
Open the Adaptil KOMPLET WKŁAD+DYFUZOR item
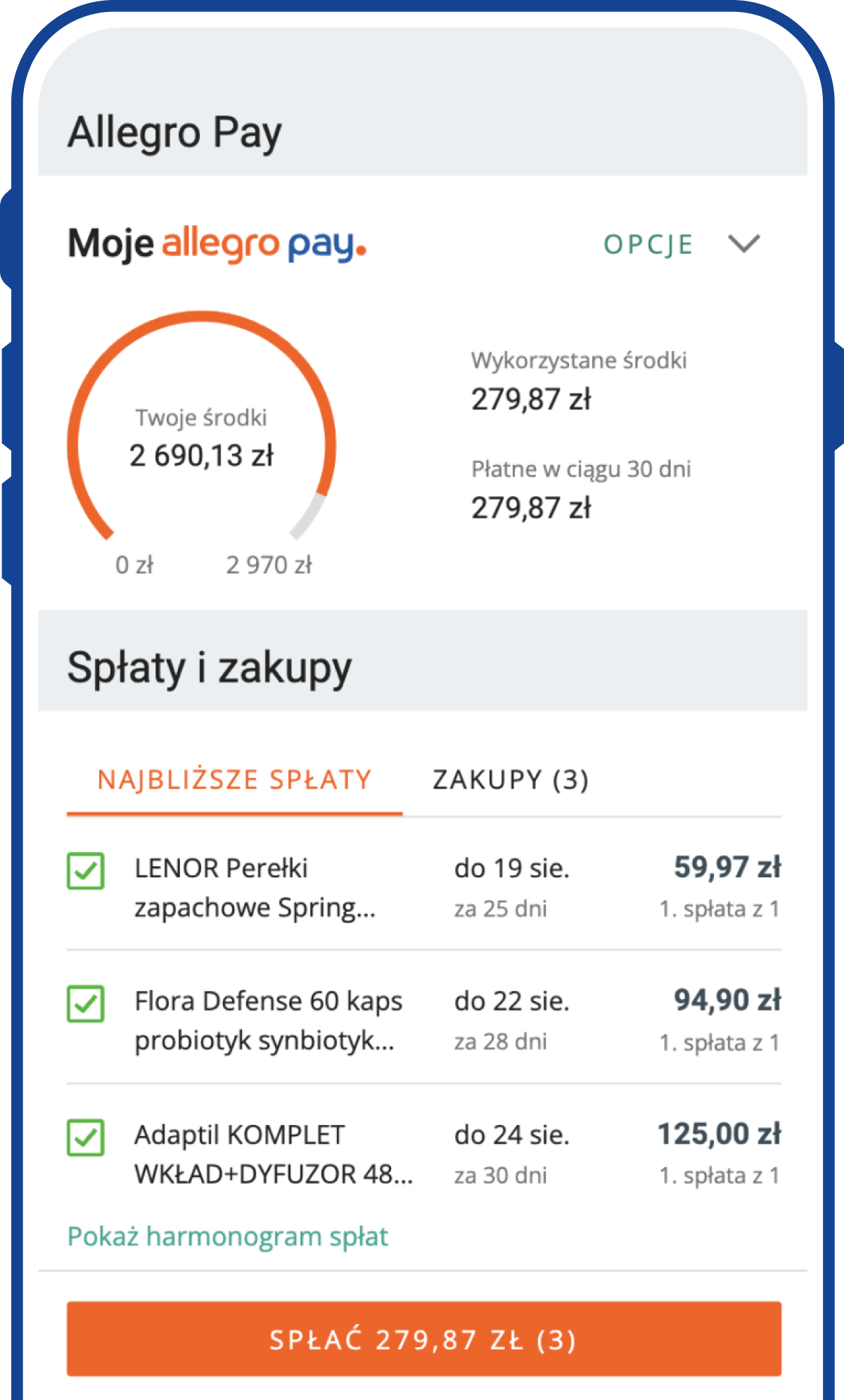pos(273,1154)
